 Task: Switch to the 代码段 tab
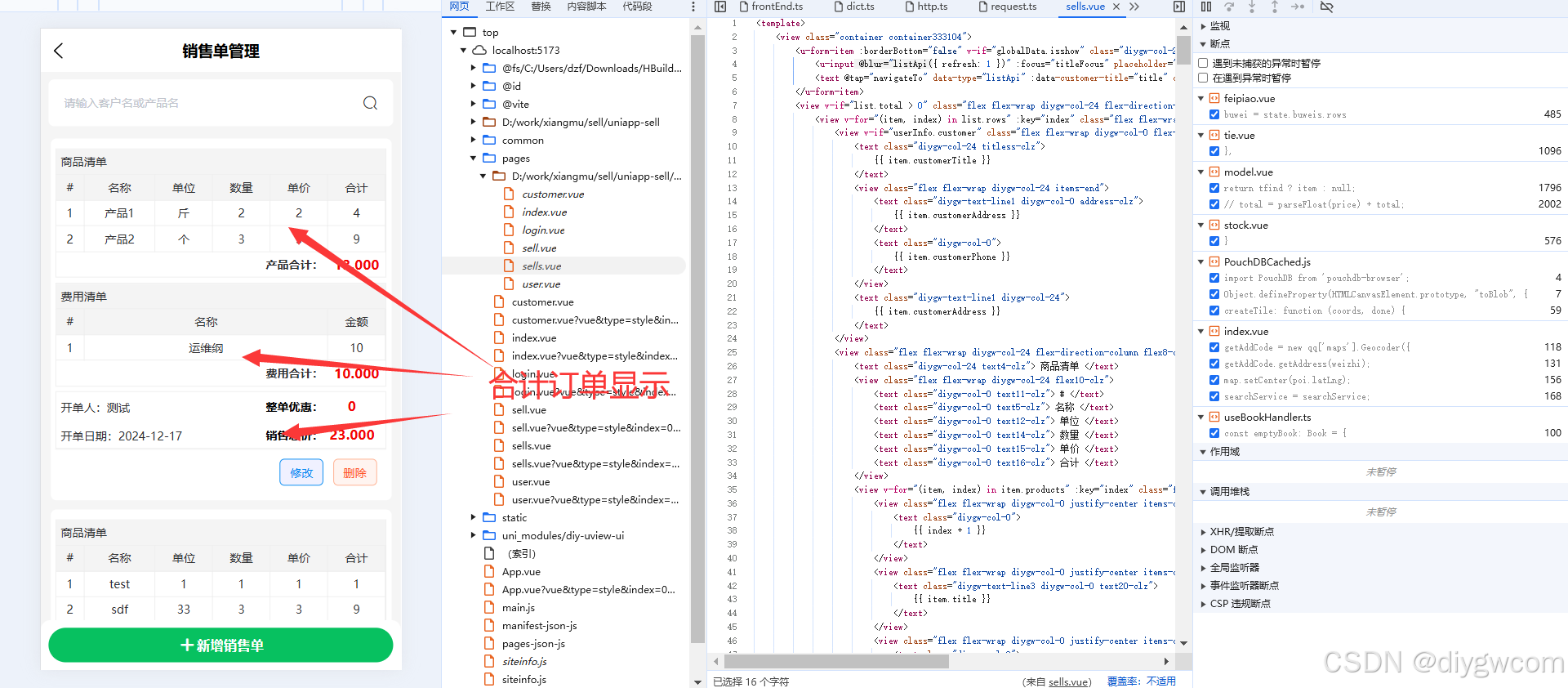coord(637,7)
